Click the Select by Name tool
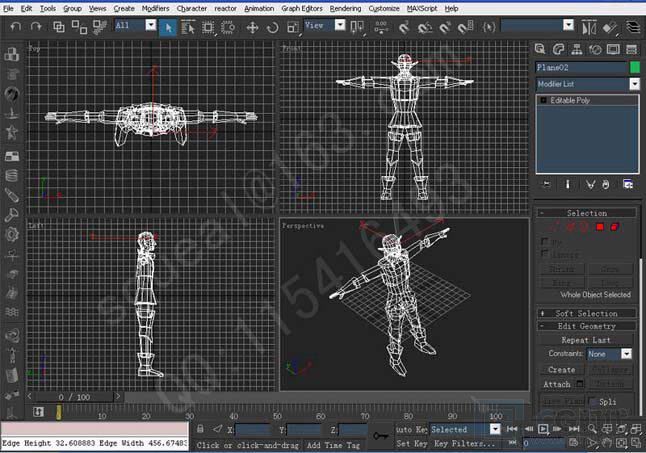The height and width of the screenshot is (453, 646). [188, 28]
